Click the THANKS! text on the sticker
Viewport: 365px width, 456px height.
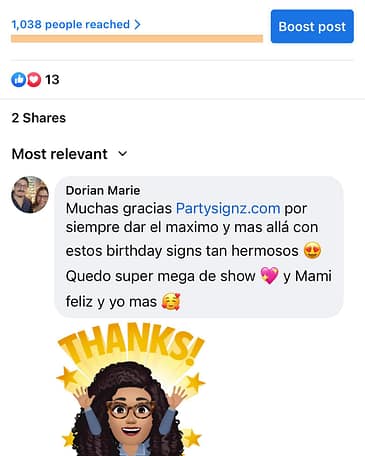(131, 344)
